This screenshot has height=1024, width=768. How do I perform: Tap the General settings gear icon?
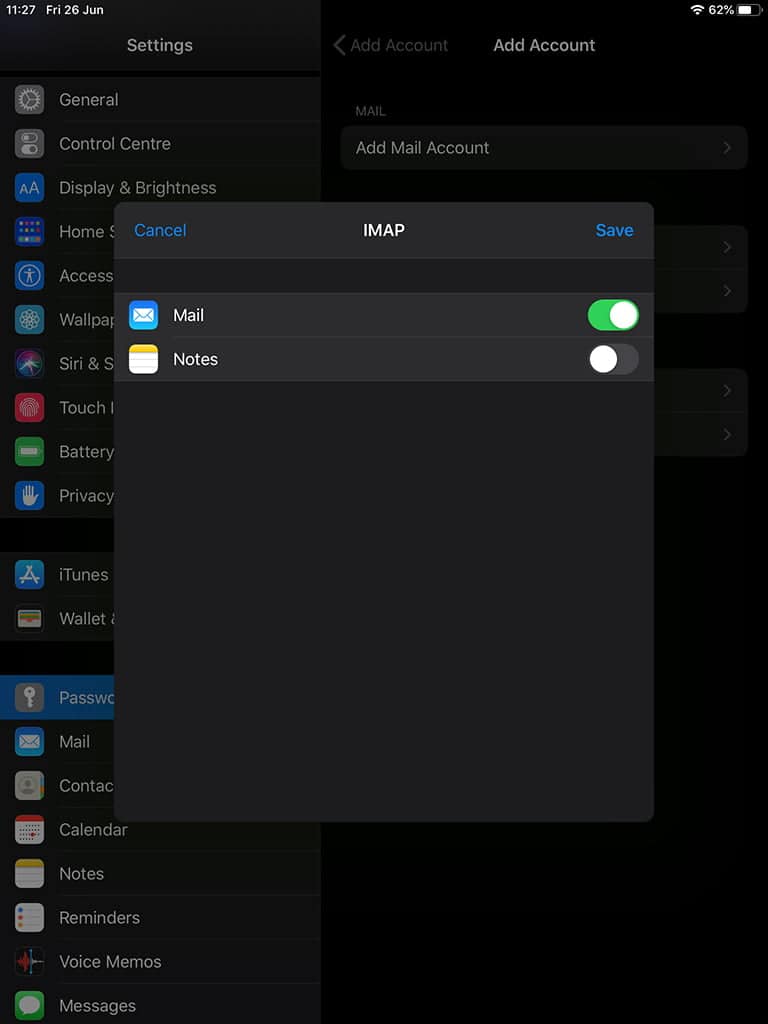[29, 99]
